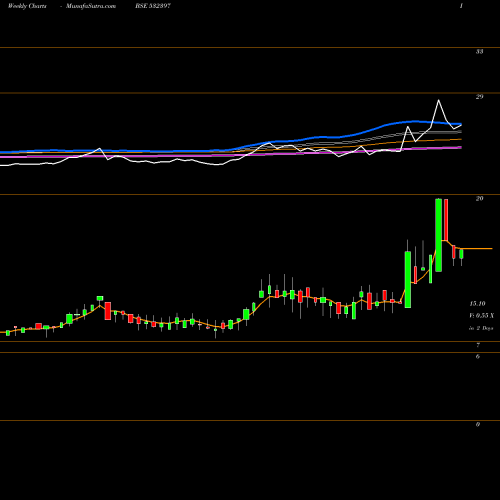This screenshot has height=500, width=500.
Task: Click the '20' price axis label
Action: point(479,198)
